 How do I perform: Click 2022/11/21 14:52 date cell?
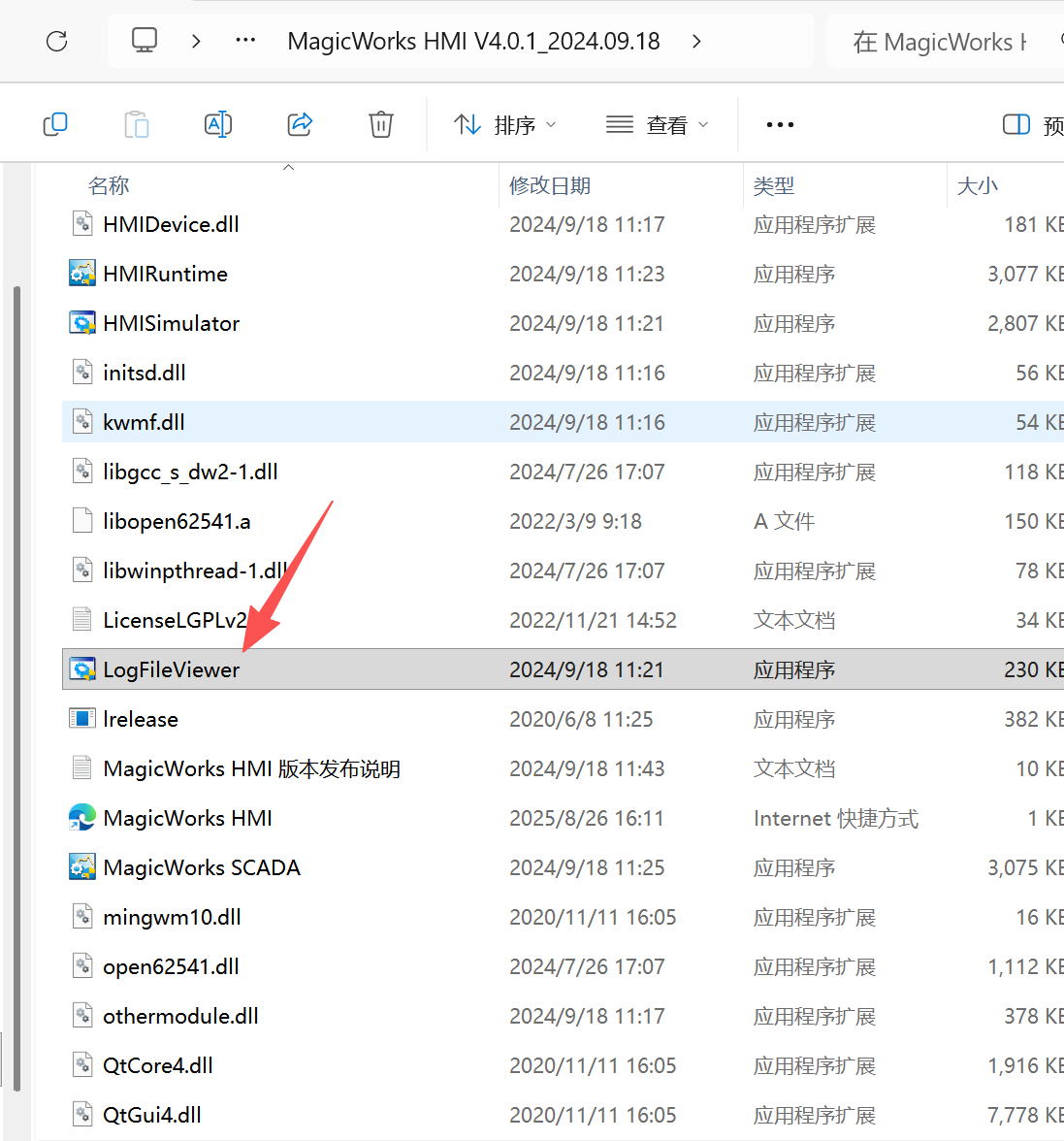tap(593, 620)
